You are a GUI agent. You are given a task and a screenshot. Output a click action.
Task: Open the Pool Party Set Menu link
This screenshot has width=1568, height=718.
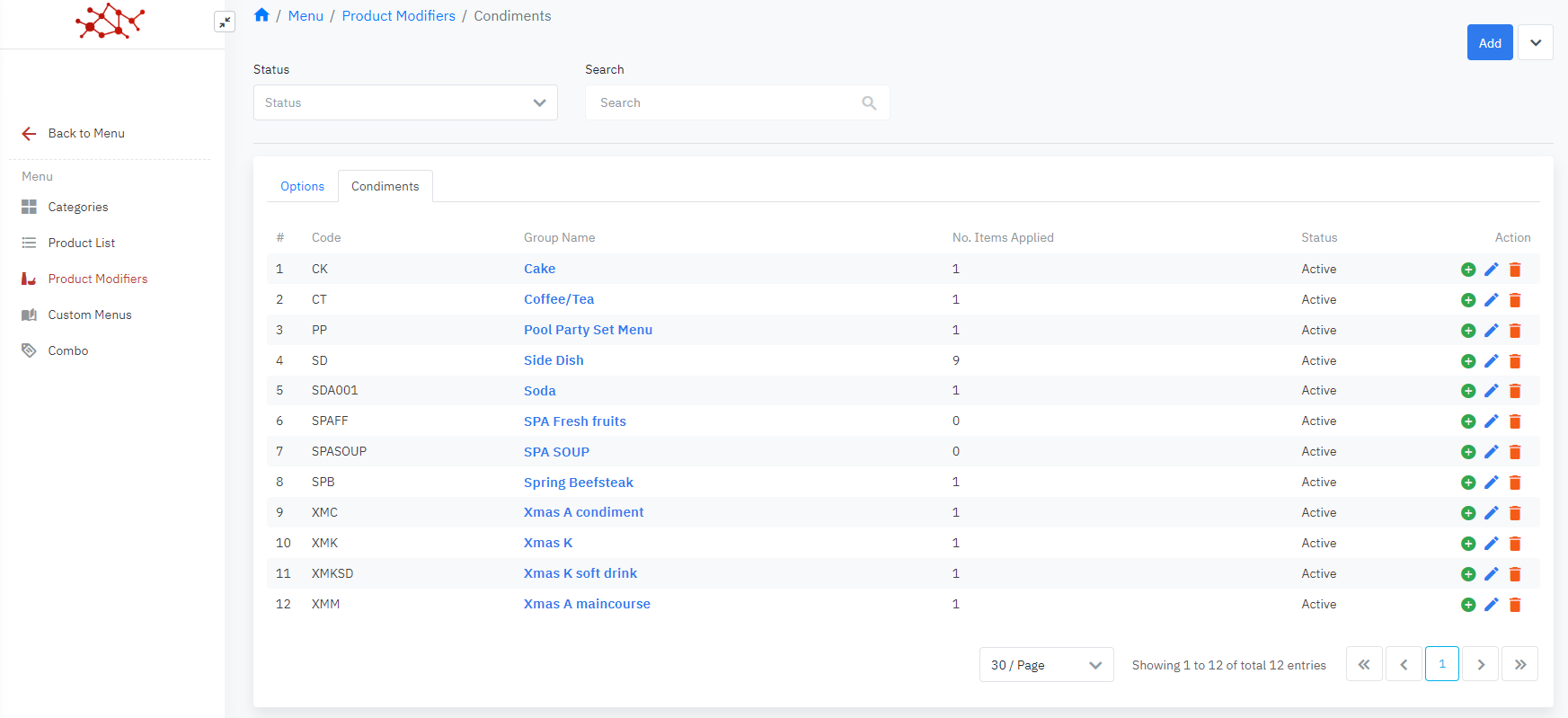[x=588, y=330]
